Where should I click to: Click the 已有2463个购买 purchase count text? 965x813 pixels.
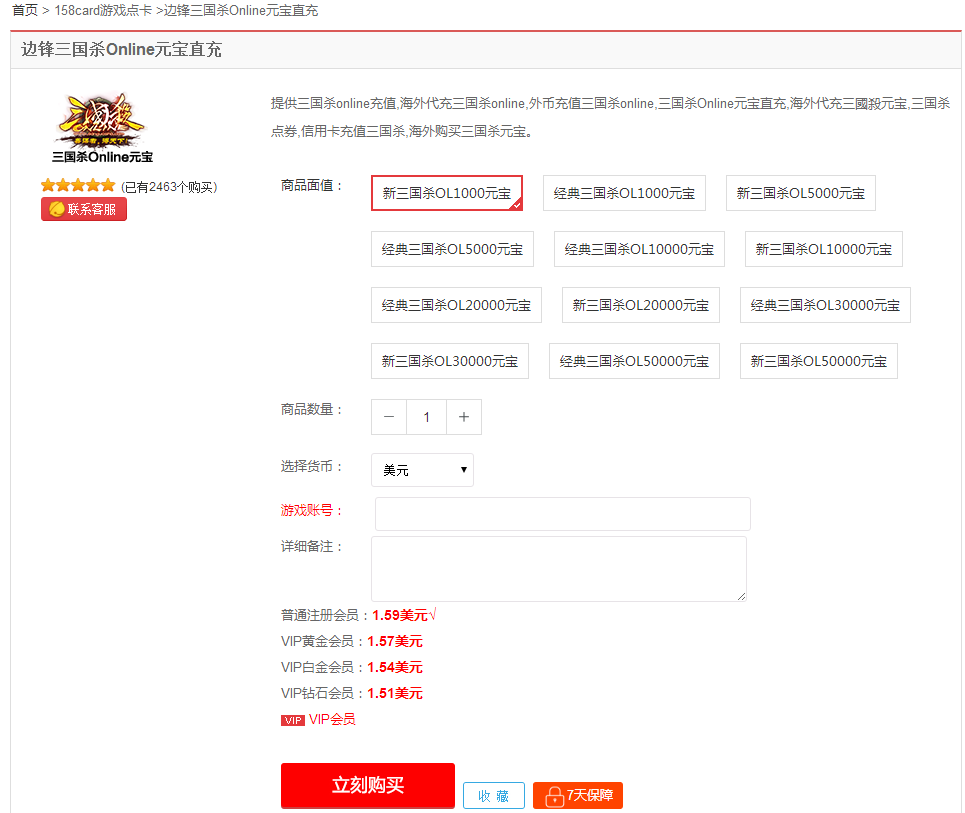(x=169, y=187)
